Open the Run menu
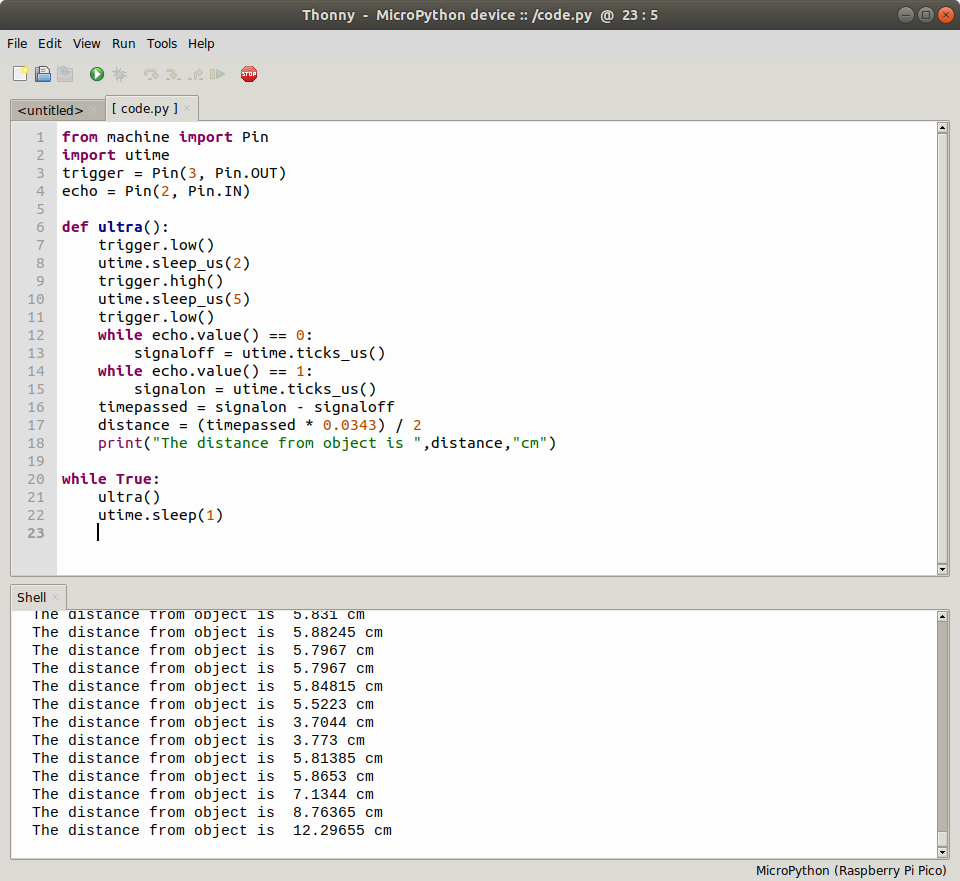This screenshot has height=881, width=960. (124, 44)
